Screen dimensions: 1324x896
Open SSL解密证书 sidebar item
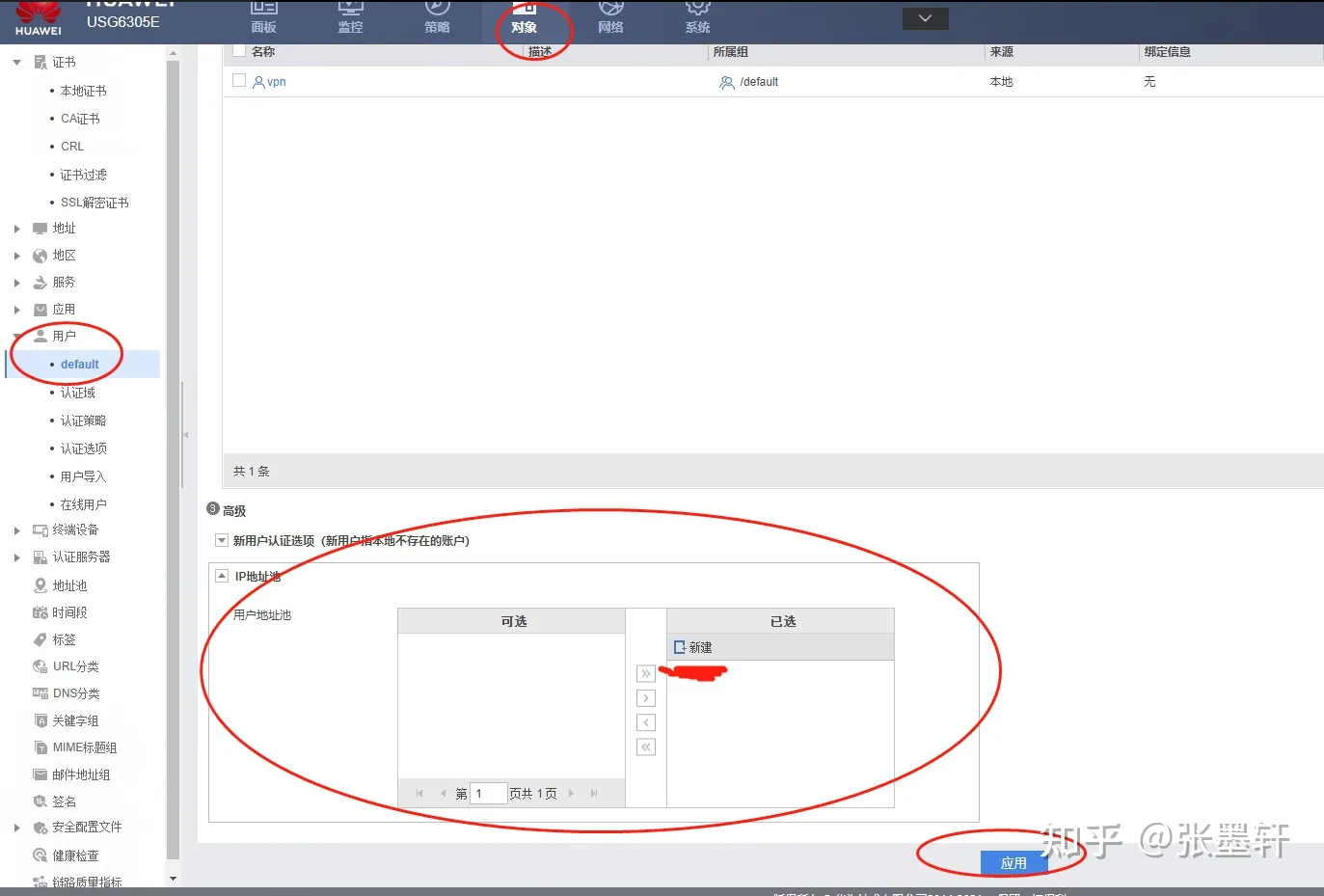[x=95, y=203]
